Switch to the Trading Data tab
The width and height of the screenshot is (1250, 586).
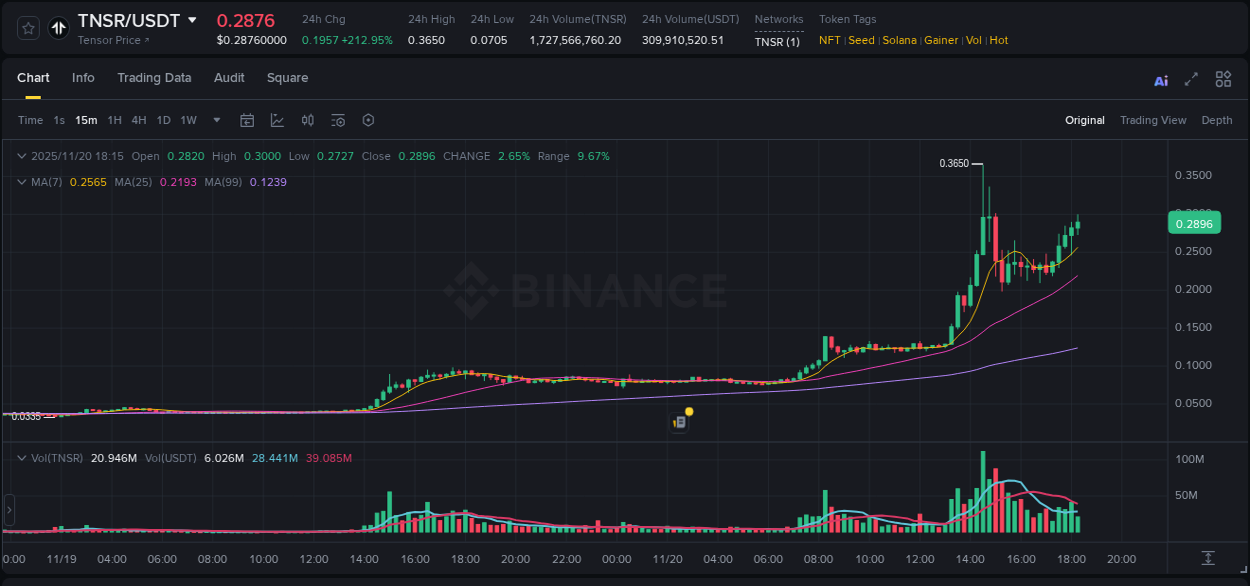pos(154,78)
